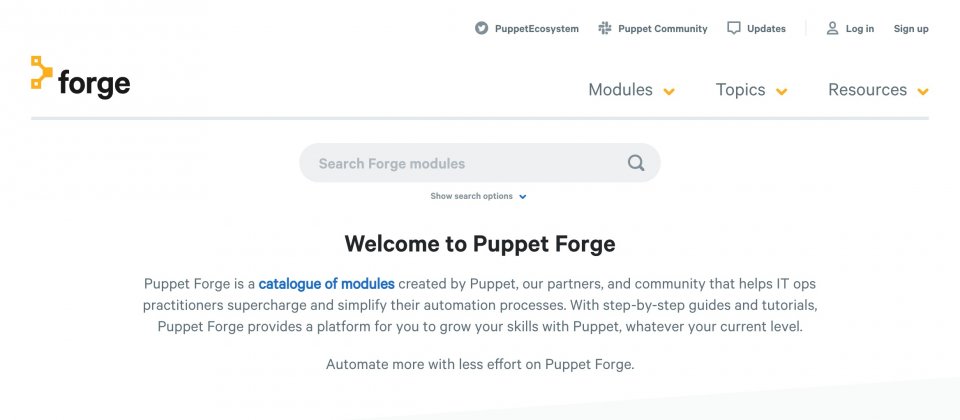Click the Show search options chevron
Viewport: 960px width, 420px height.
522,197
